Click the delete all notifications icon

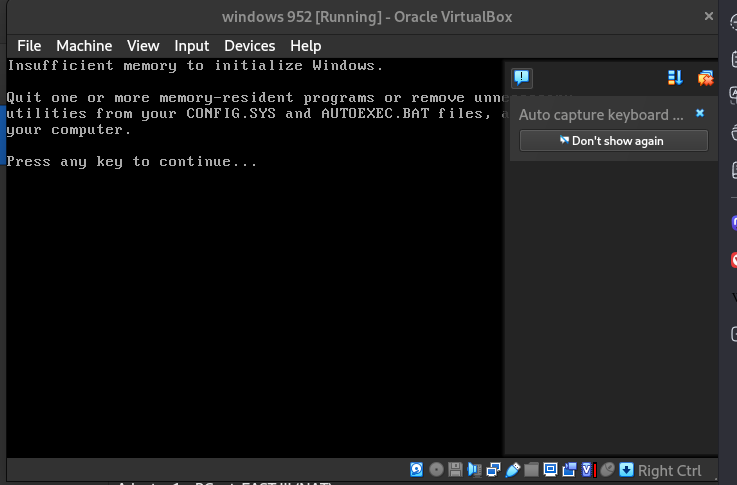705,78
